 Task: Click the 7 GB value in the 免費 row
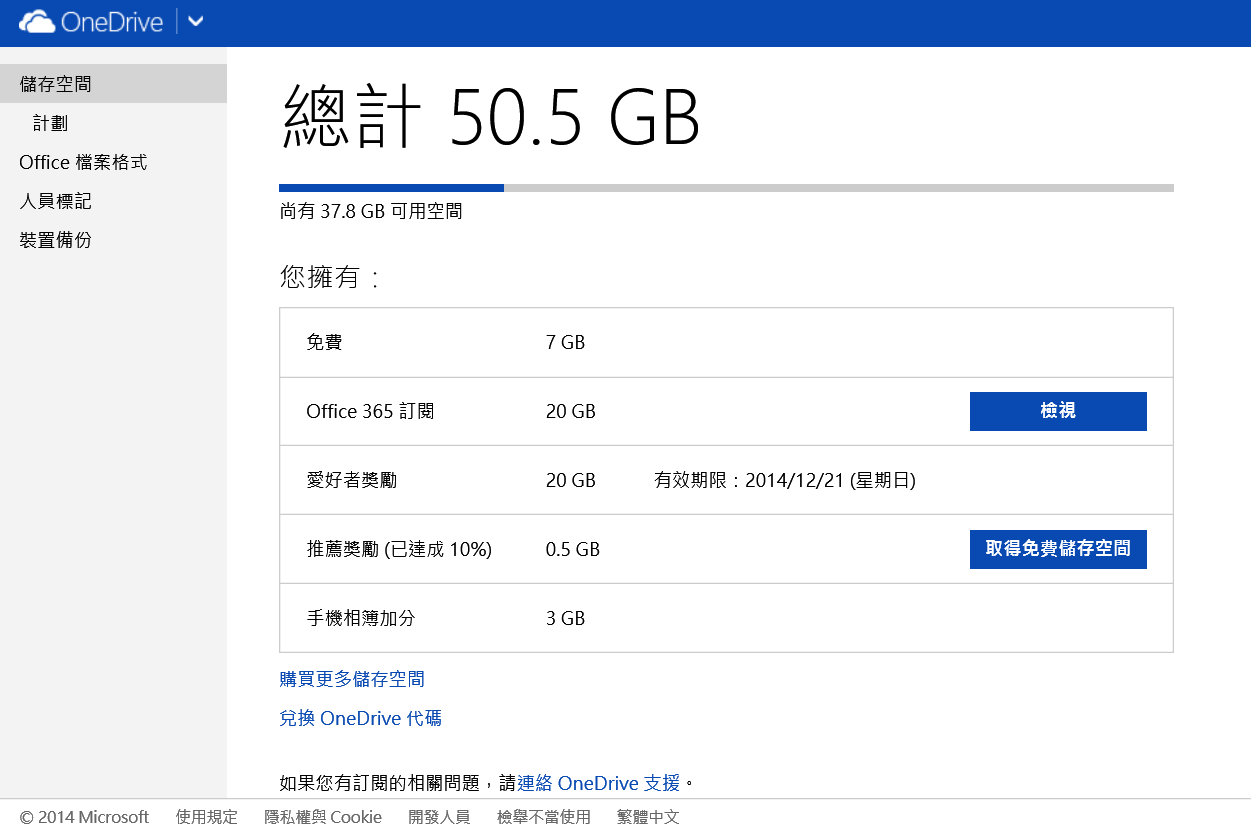[565, 342]
